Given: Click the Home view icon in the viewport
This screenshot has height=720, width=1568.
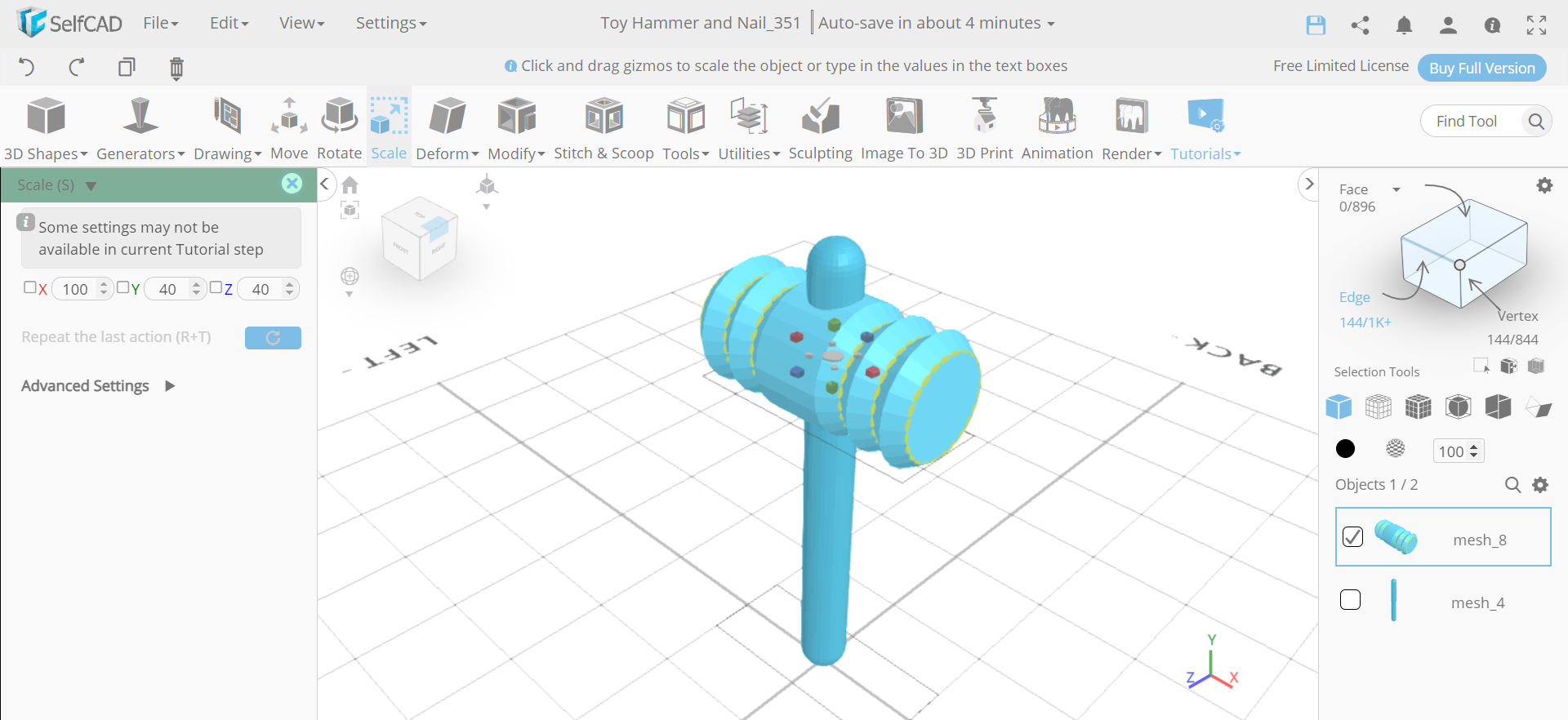Looking at the screenshot, I should (x=350, y=185).
